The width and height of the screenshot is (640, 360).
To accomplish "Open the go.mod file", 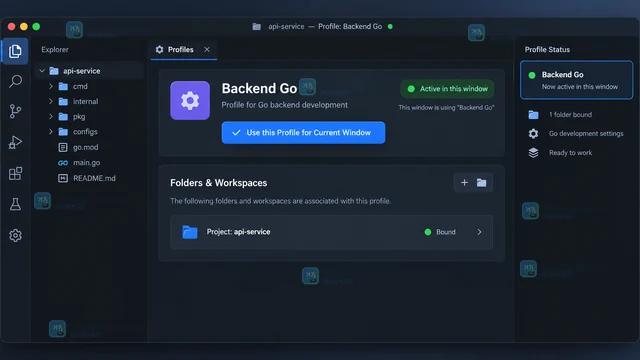I will pos(86,147).
